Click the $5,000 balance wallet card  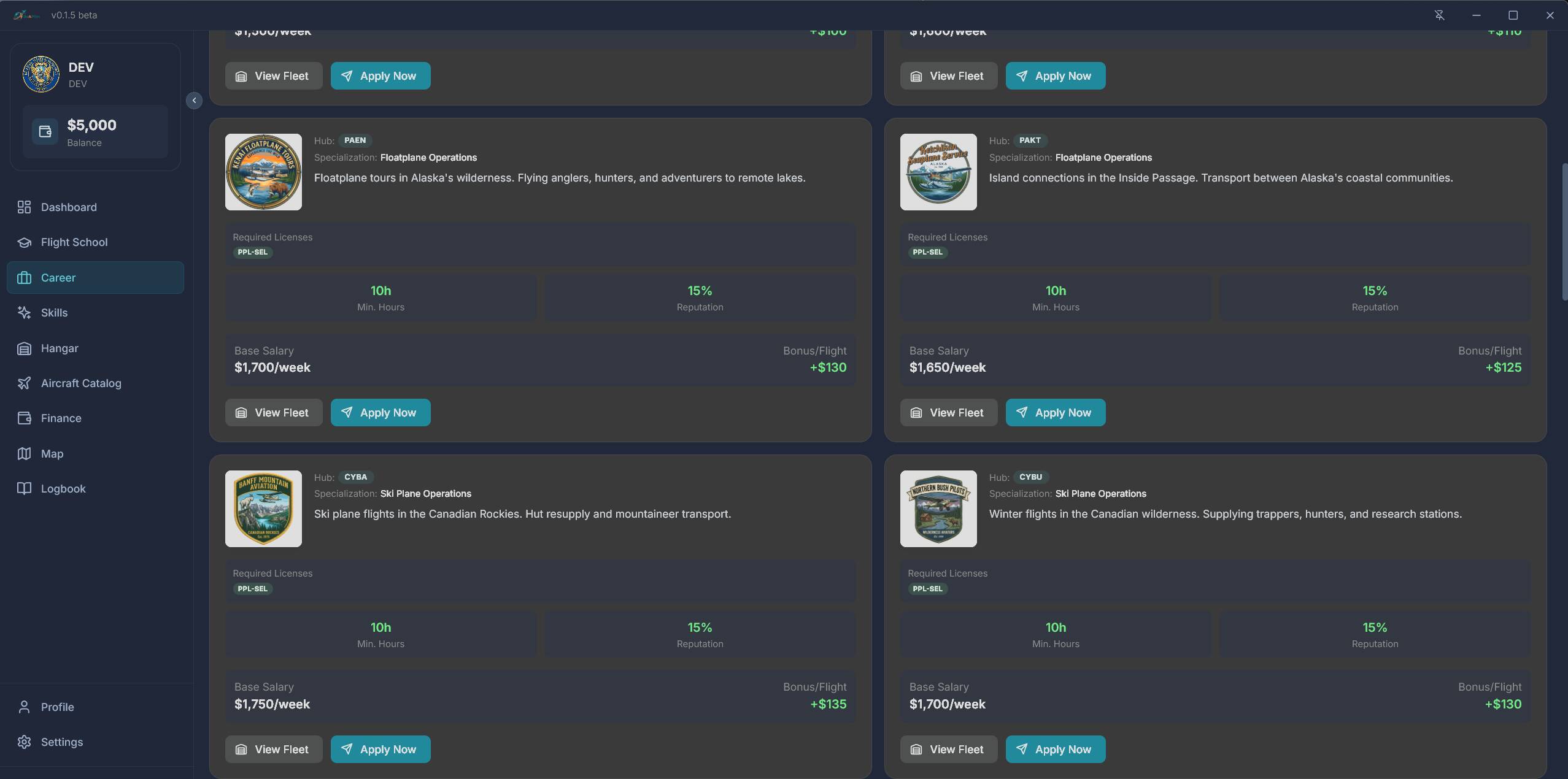pos(95,132)
